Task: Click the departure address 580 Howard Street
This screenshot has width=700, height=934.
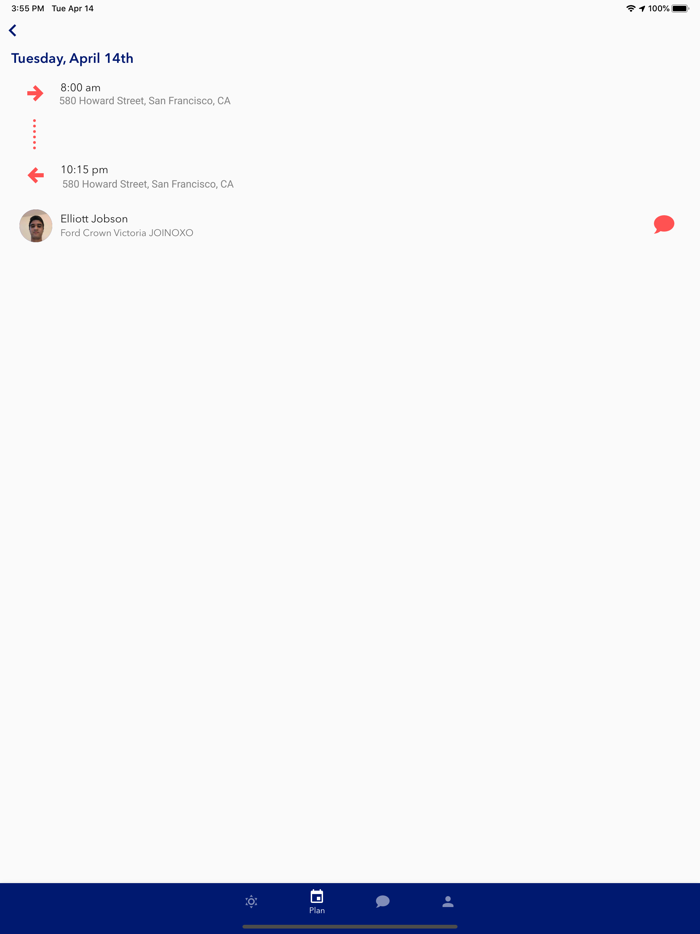Action: click(145, 101)
